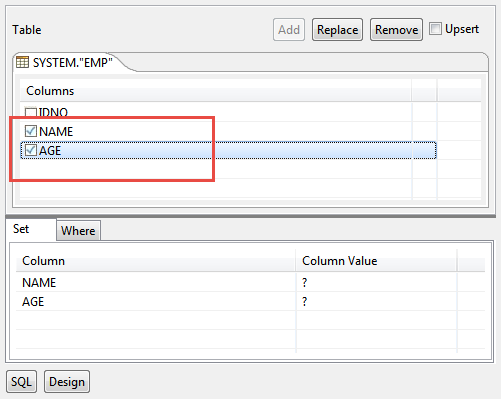Viewport: 501px width, 399px height.
Task: Select the SYSTEM."EMP" table tab
Action: coord(67,63)
